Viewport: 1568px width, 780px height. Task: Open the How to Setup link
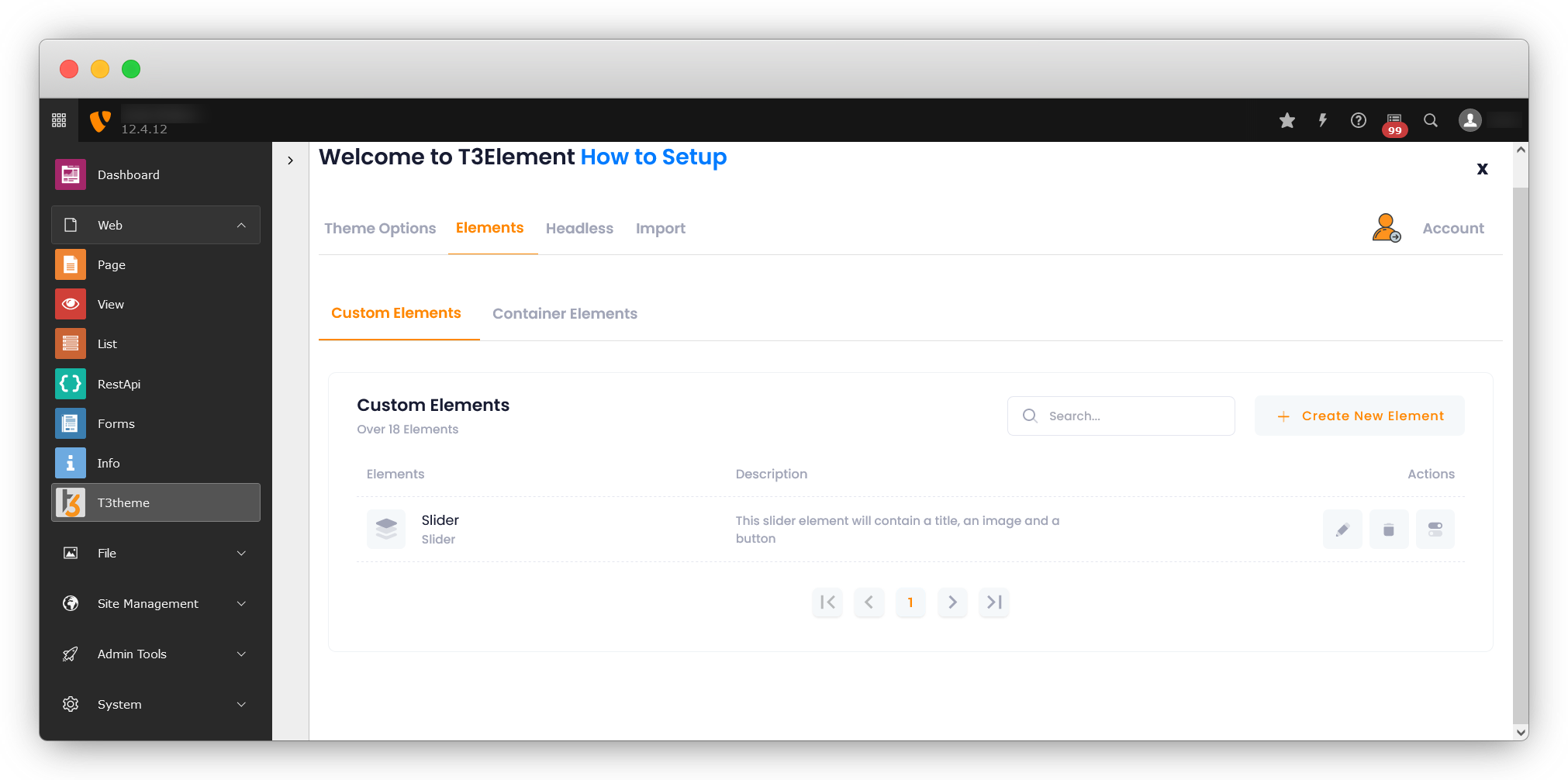[654, 157]
